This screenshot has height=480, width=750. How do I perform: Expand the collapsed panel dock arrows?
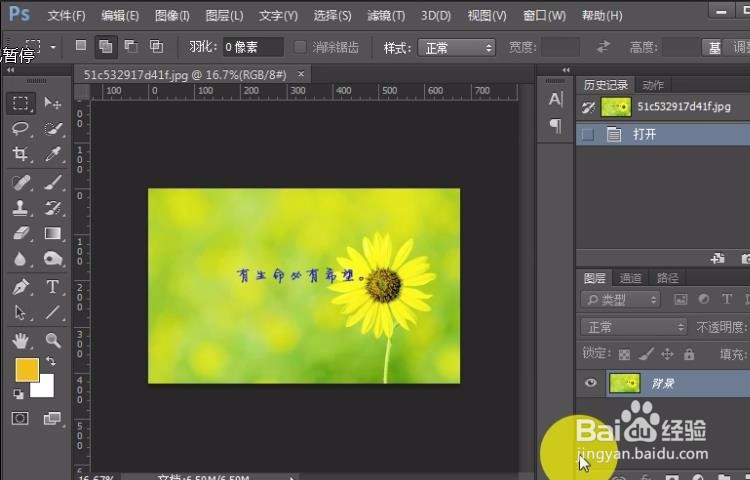566,70
